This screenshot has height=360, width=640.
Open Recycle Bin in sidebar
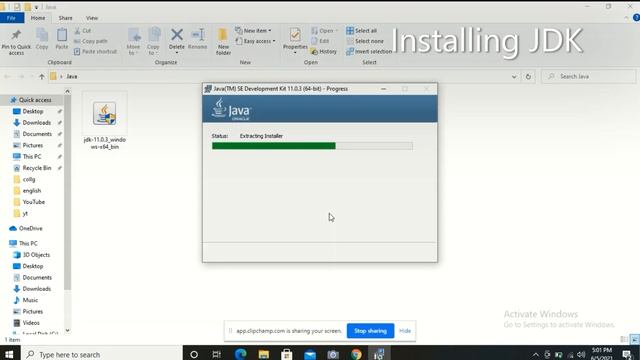point(36,168)
